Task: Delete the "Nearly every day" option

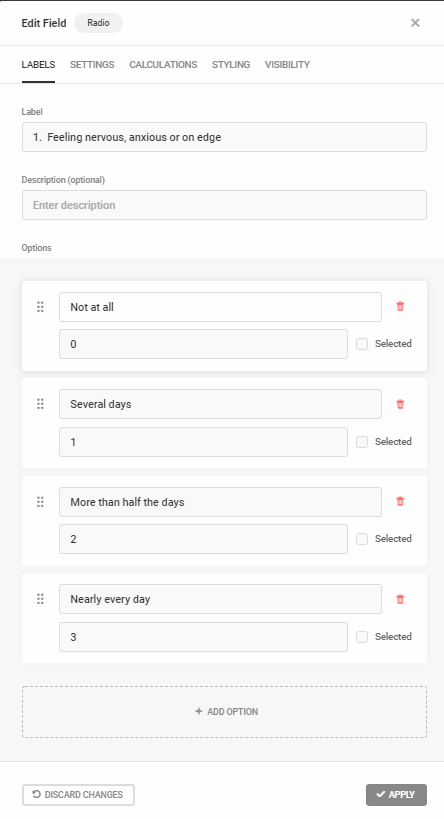Action: (400, 599)
